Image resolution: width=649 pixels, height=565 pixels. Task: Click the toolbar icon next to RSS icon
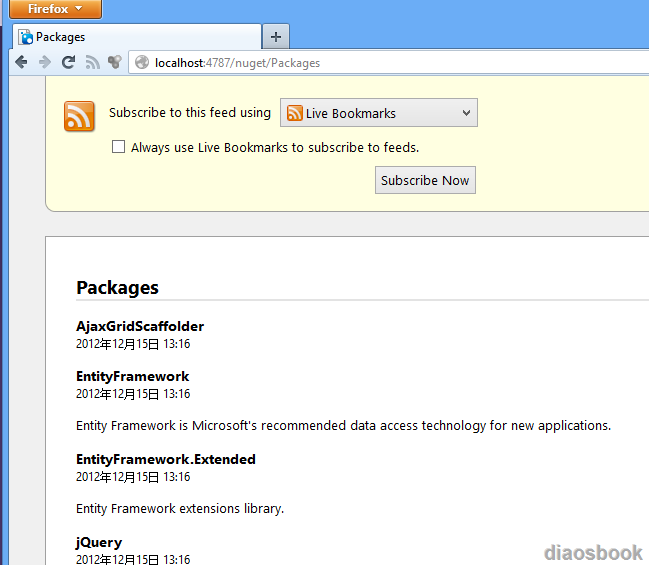(x=115, y=63)
